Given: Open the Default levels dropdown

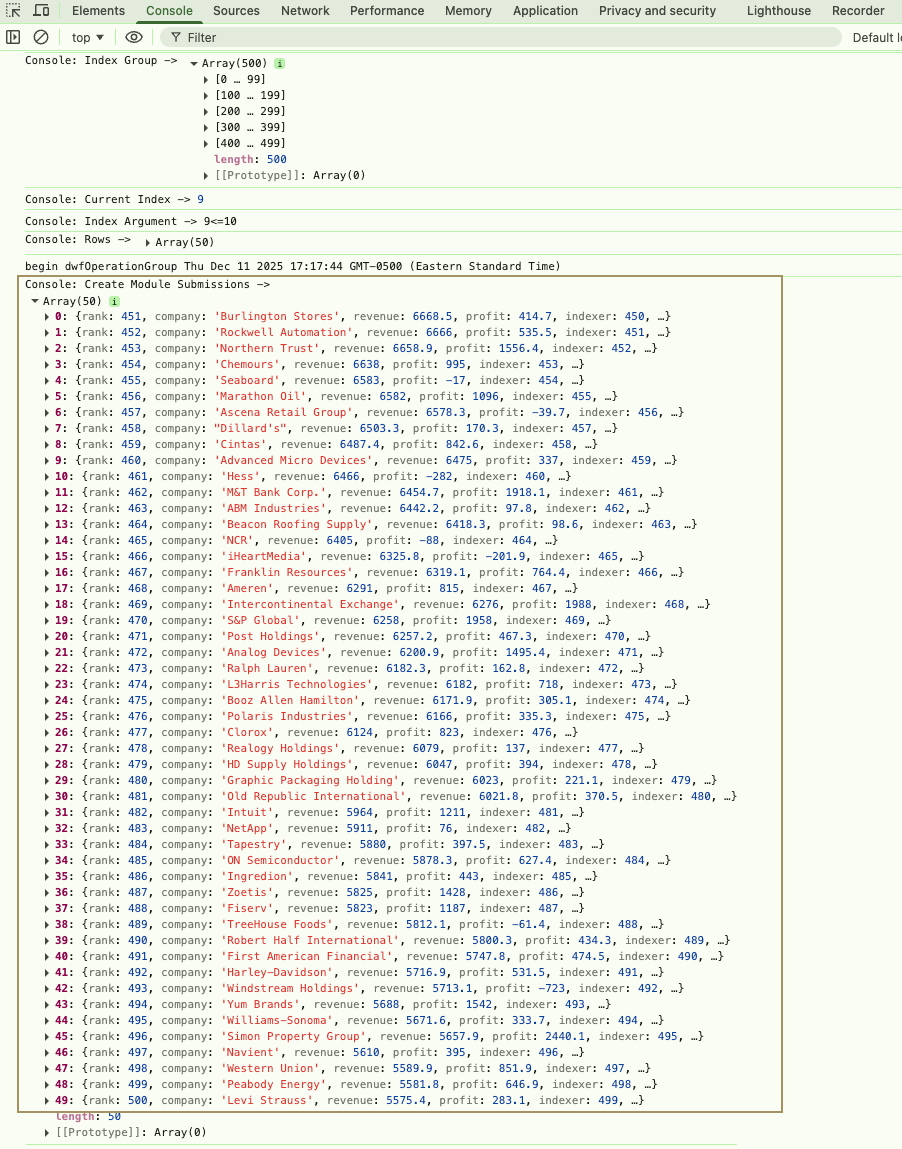Looking at the screenshot, I should pyautogui.click(x=876, y=37).
